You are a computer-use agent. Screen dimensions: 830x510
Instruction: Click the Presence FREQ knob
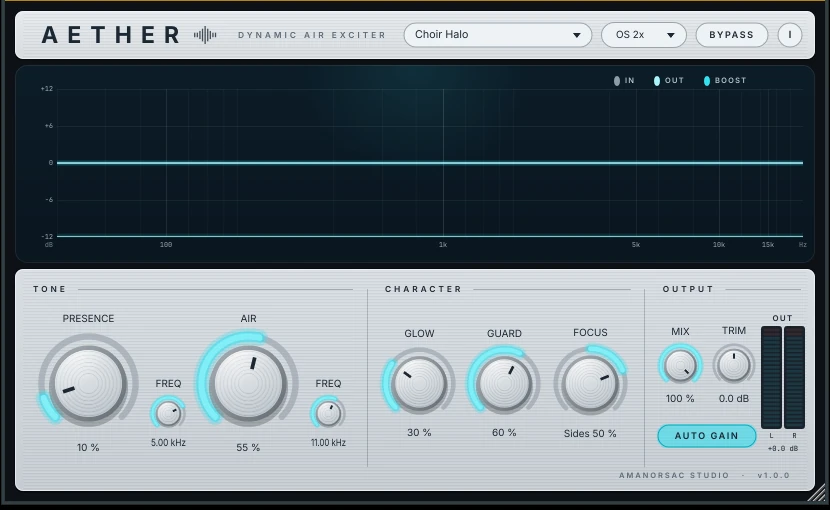(168, 413)
